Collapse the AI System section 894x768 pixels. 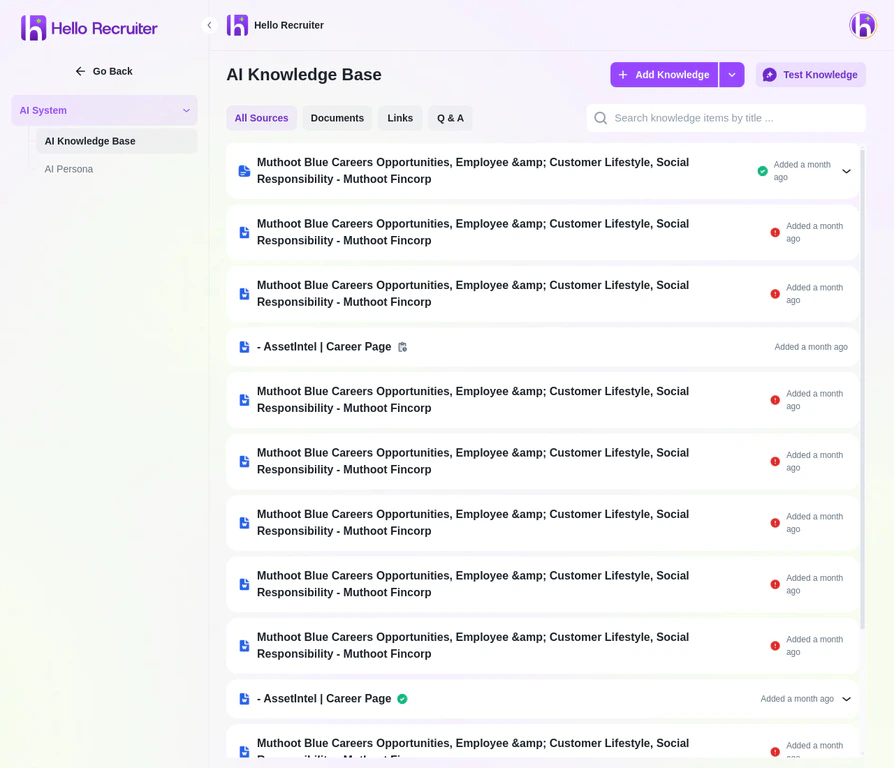click(x=186, y=109)
